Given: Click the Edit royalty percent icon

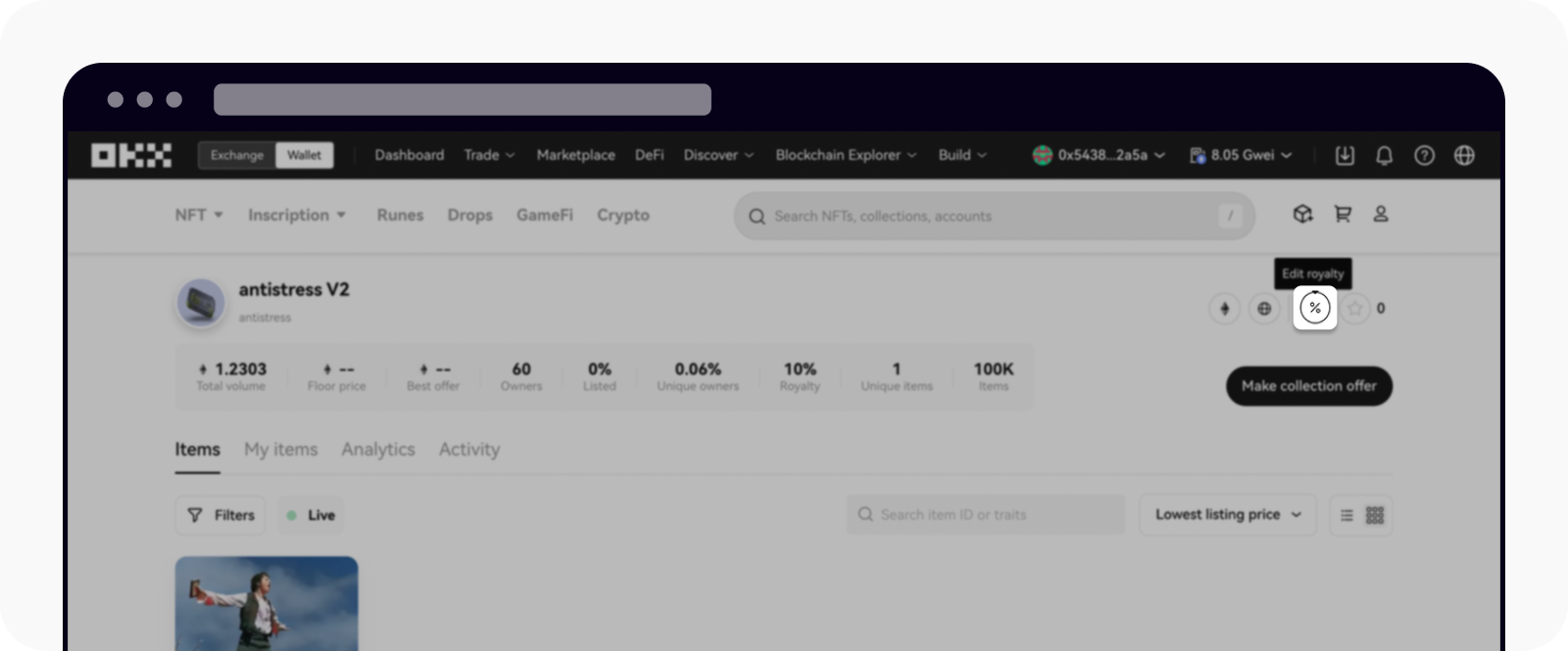Looking at the screenshot, I should [x=1315, y=308].
